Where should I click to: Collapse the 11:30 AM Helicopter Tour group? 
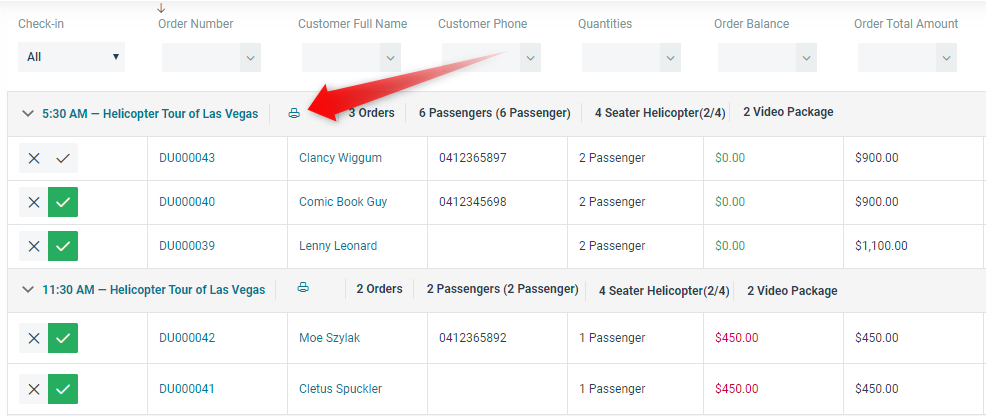(x=27, y=290)
